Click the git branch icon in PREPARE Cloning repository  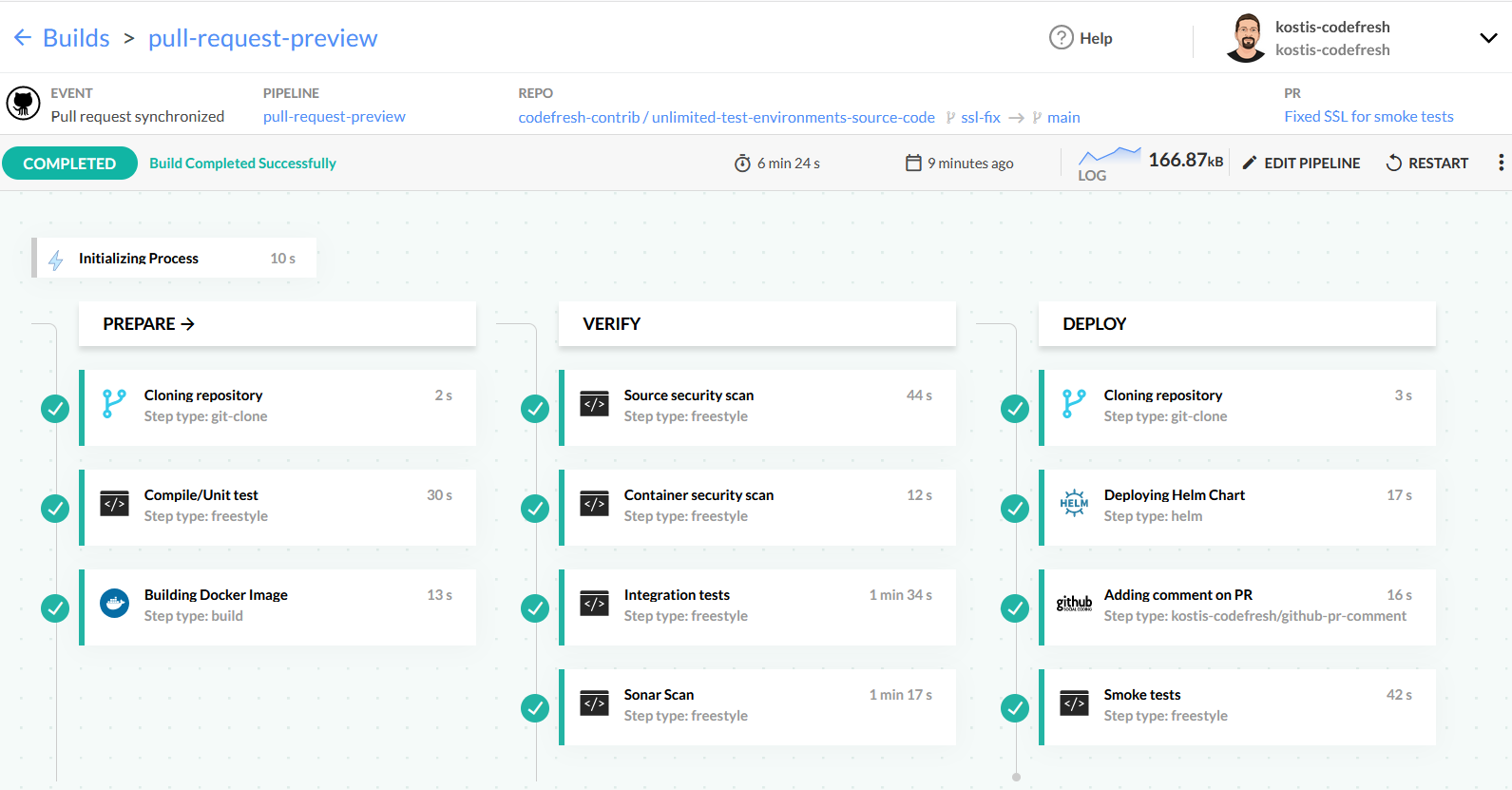[x=114, y=404]
